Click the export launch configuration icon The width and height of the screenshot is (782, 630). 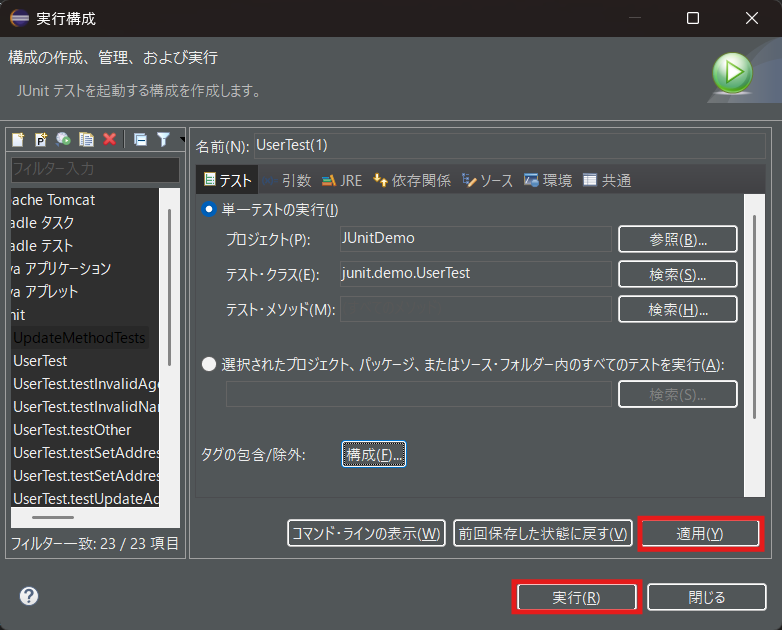(63, 140)
